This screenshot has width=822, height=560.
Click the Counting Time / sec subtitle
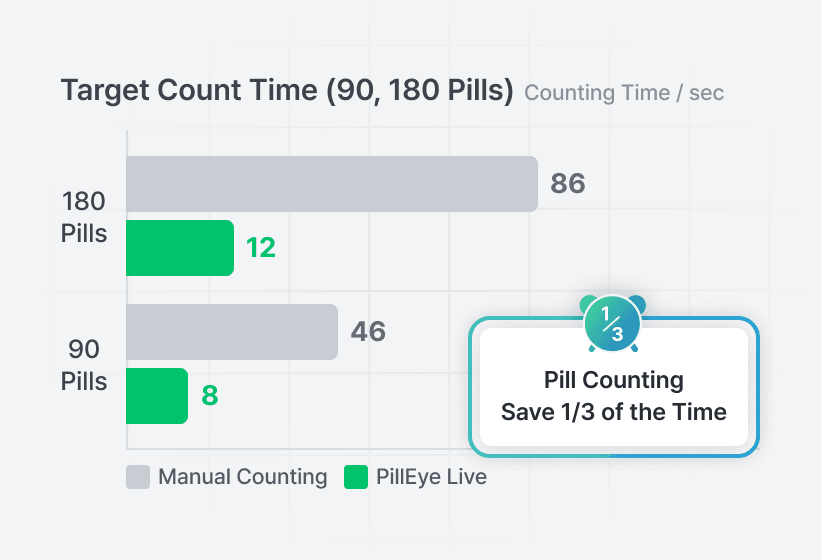pos(624,93)
